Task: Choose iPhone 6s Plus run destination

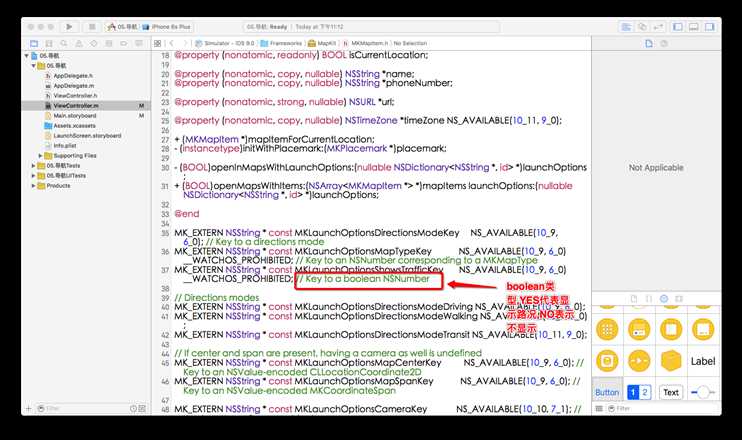Action: pos(167,27)
